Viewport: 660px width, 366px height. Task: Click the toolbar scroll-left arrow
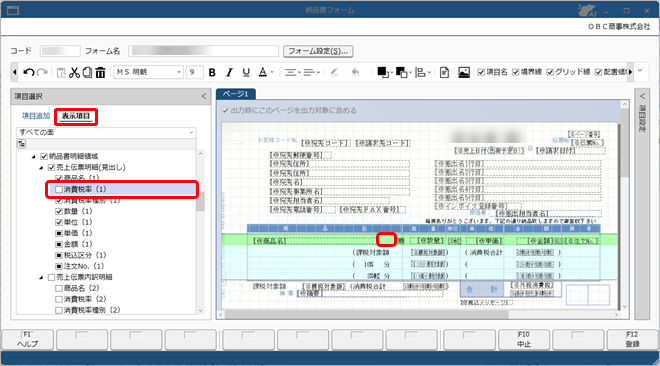(15, 72)
